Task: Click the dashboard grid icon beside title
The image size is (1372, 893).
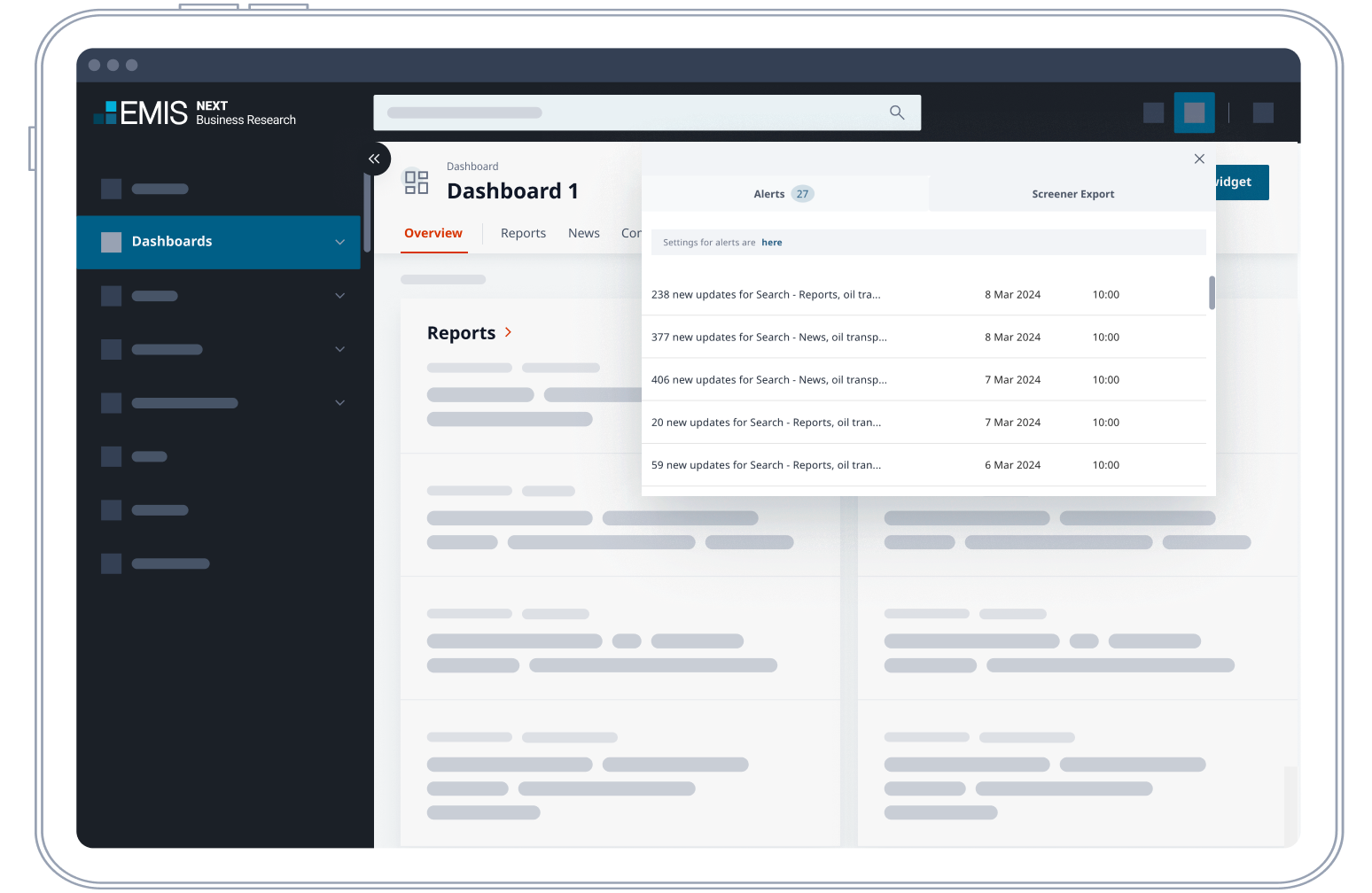Action: click(x=417, y=182)
